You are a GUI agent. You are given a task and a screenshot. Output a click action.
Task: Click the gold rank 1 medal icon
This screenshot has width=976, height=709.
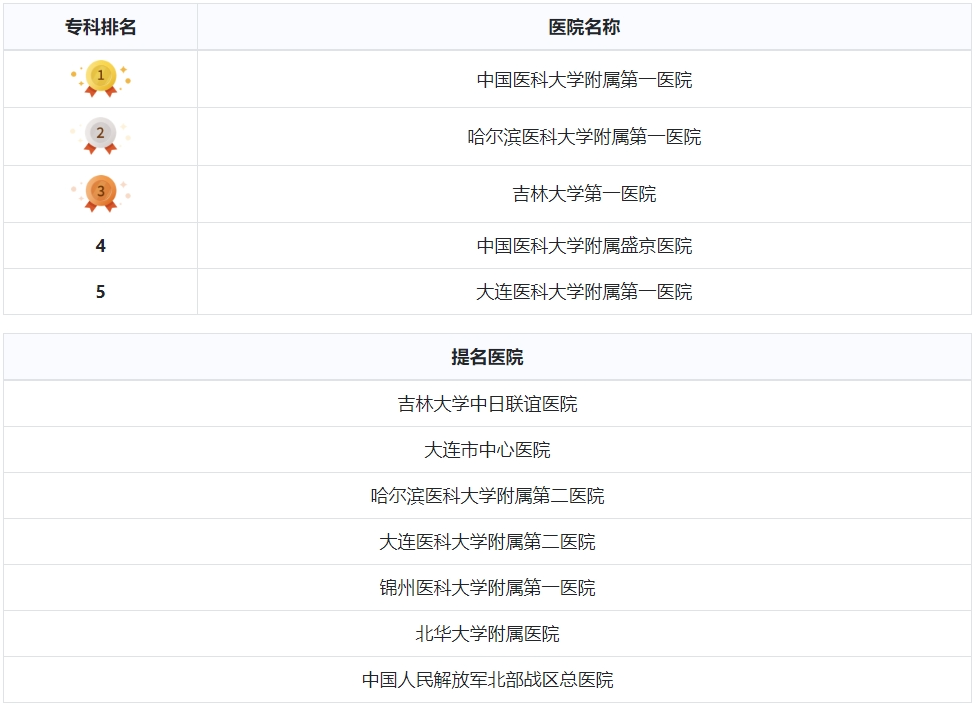click(x=100, y=78)
